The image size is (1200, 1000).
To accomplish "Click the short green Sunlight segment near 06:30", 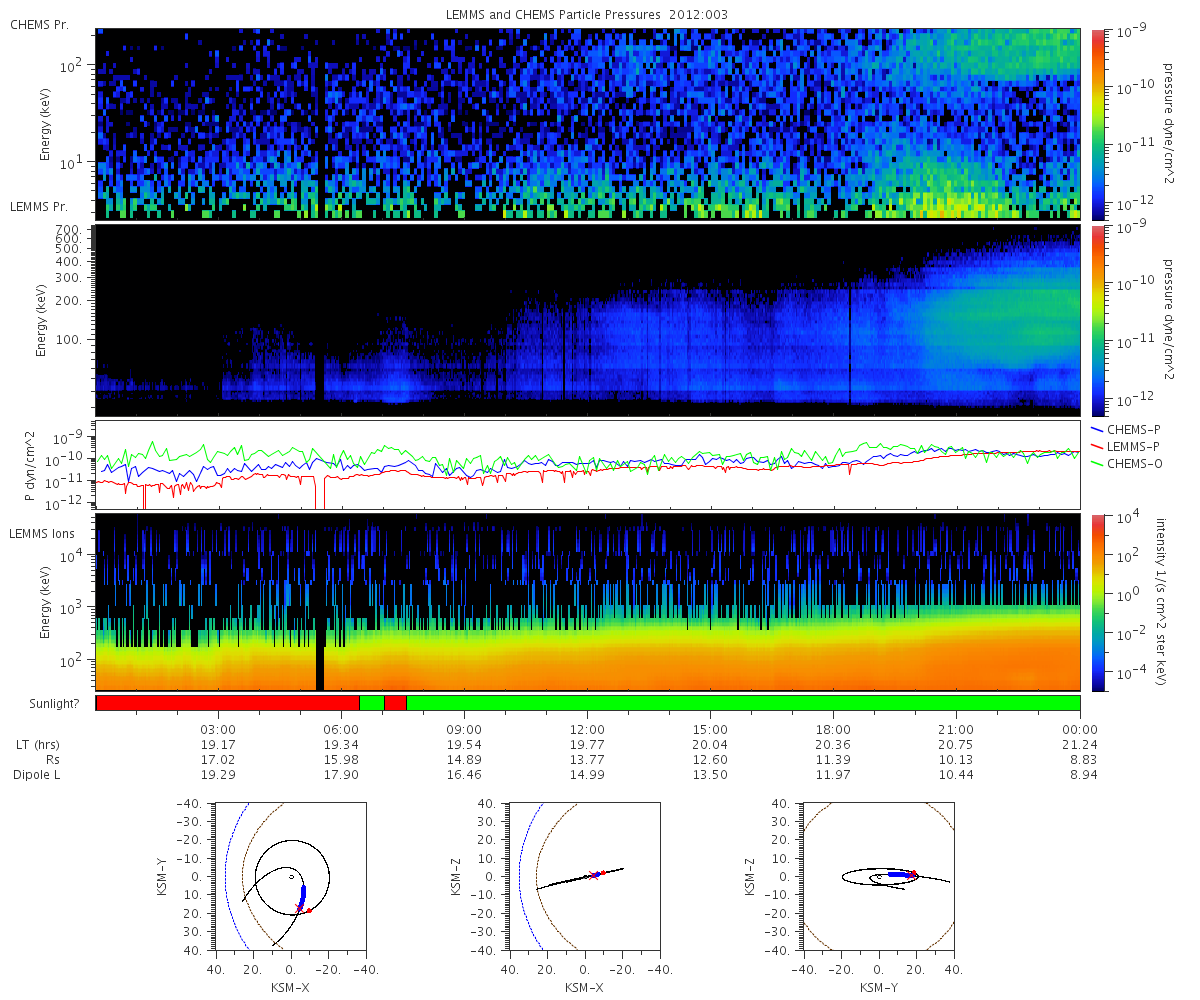I will click(371, 703).
